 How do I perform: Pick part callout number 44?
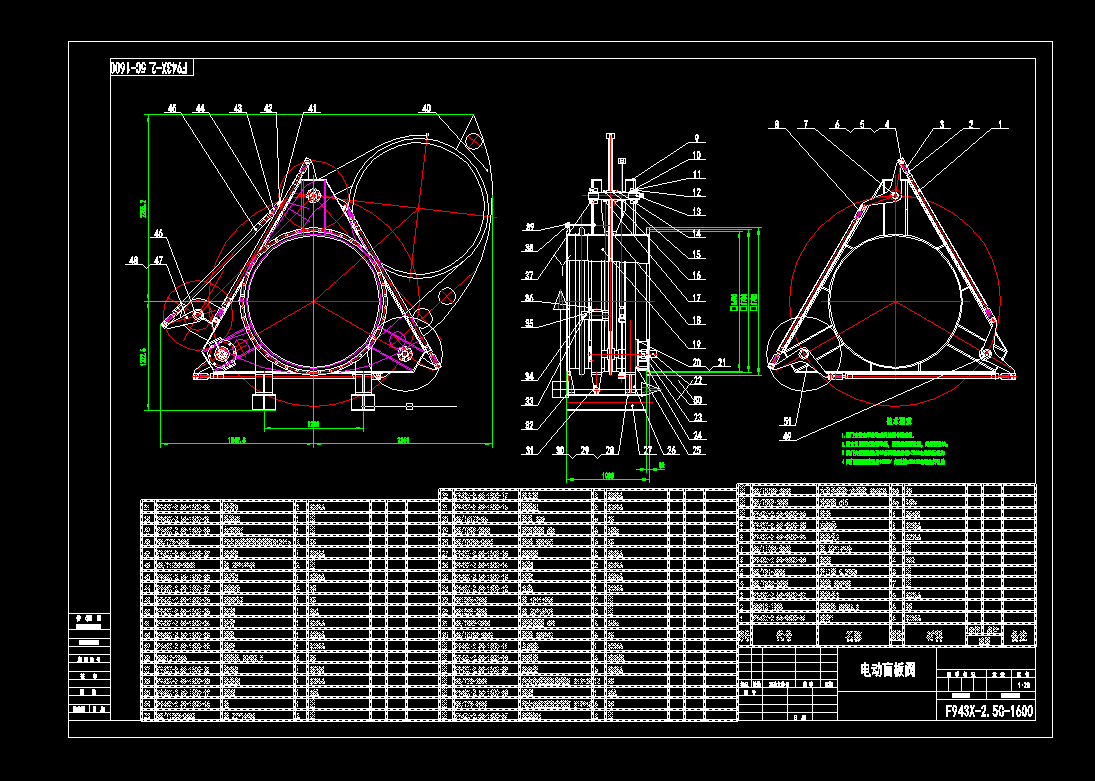tap(200, 108)
